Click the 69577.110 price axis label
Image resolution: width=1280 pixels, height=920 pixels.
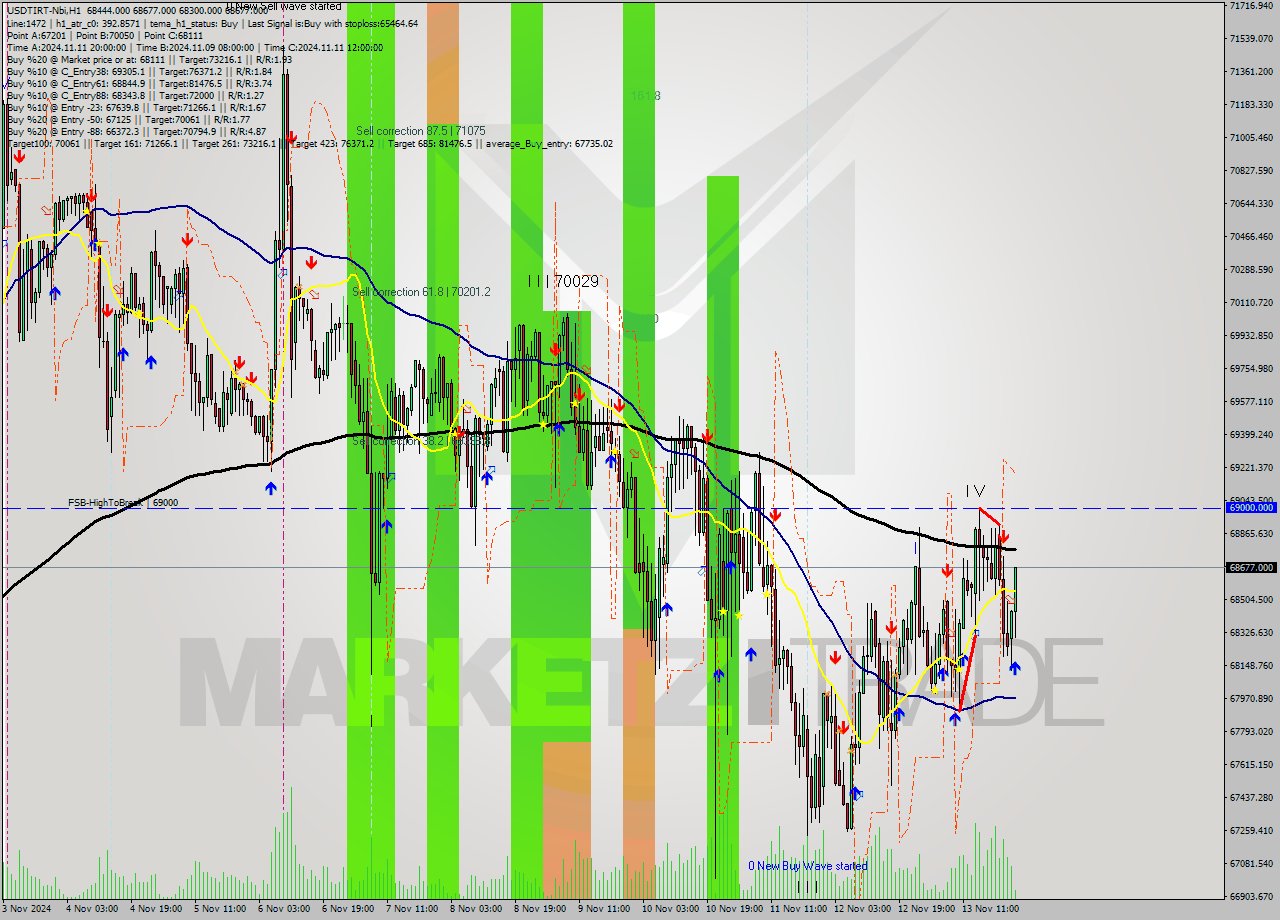click(1251, 402)
